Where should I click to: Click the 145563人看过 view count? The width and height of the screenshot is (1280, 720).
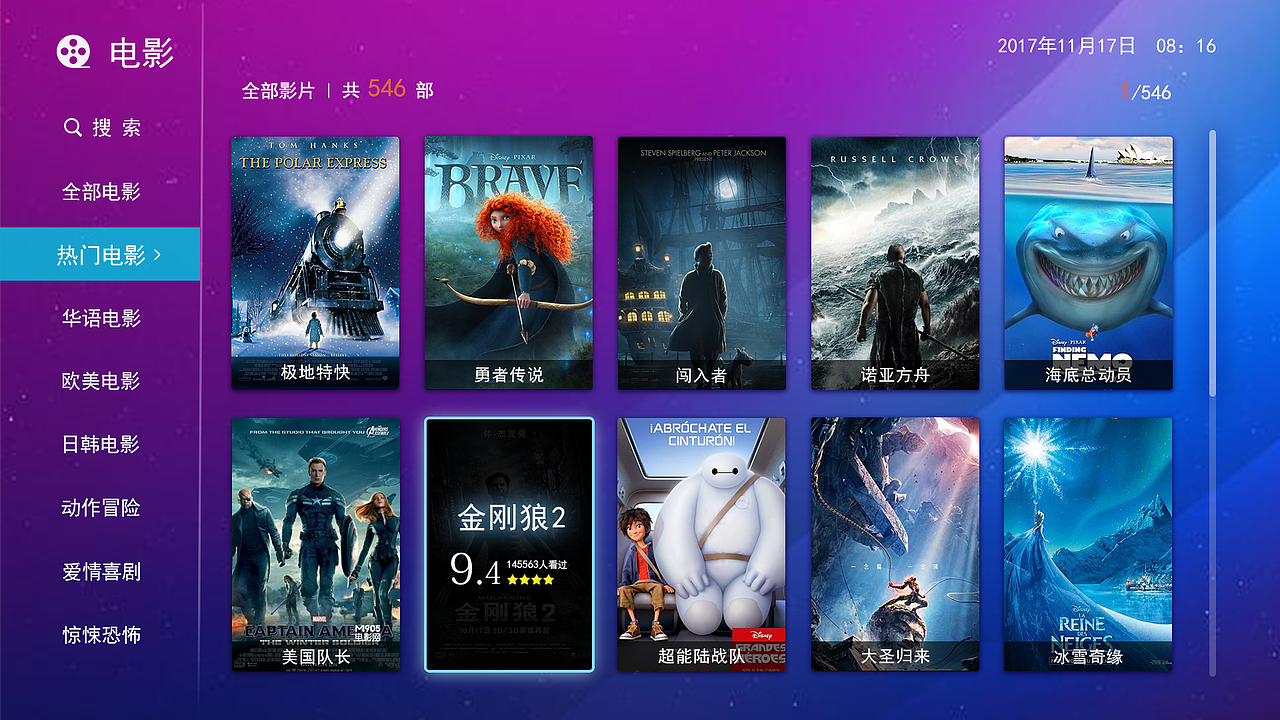coord(537,564)
